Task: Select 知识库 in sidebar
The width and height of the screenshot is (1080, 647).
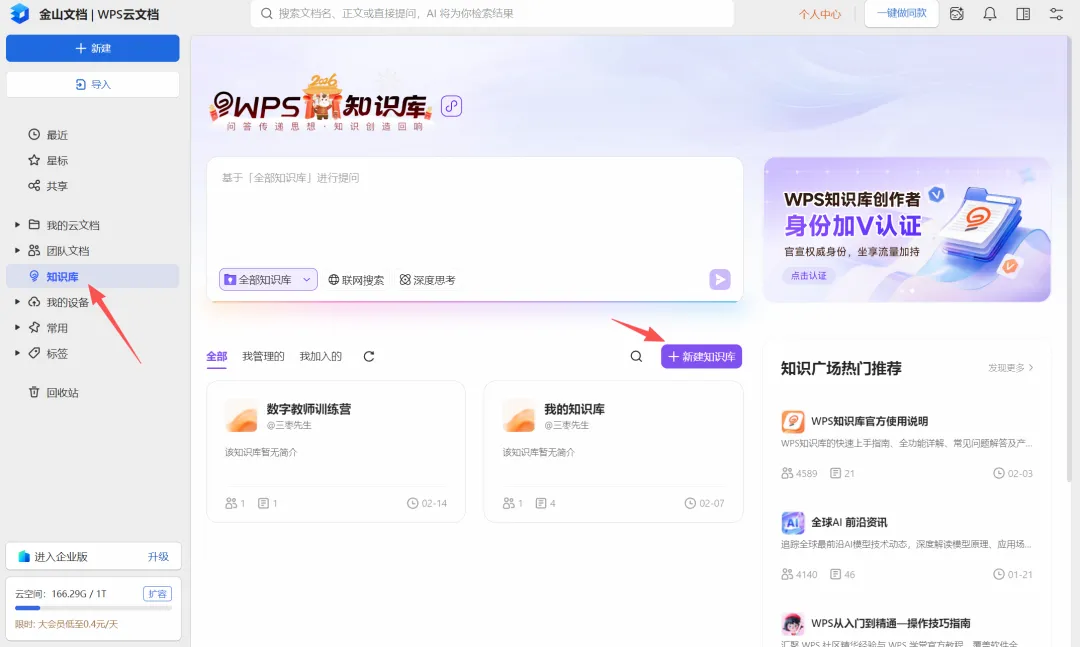Action: tap(92, 276)
